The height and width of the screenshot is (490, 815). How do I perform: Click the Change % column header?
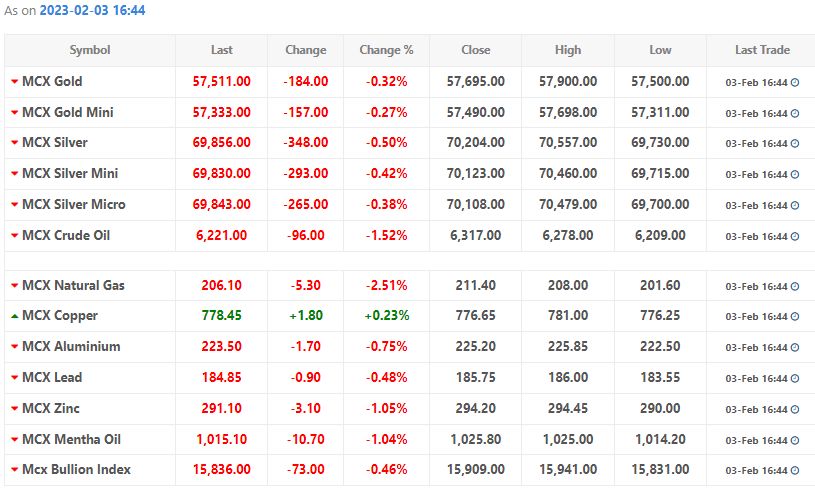tap(386, 50)
